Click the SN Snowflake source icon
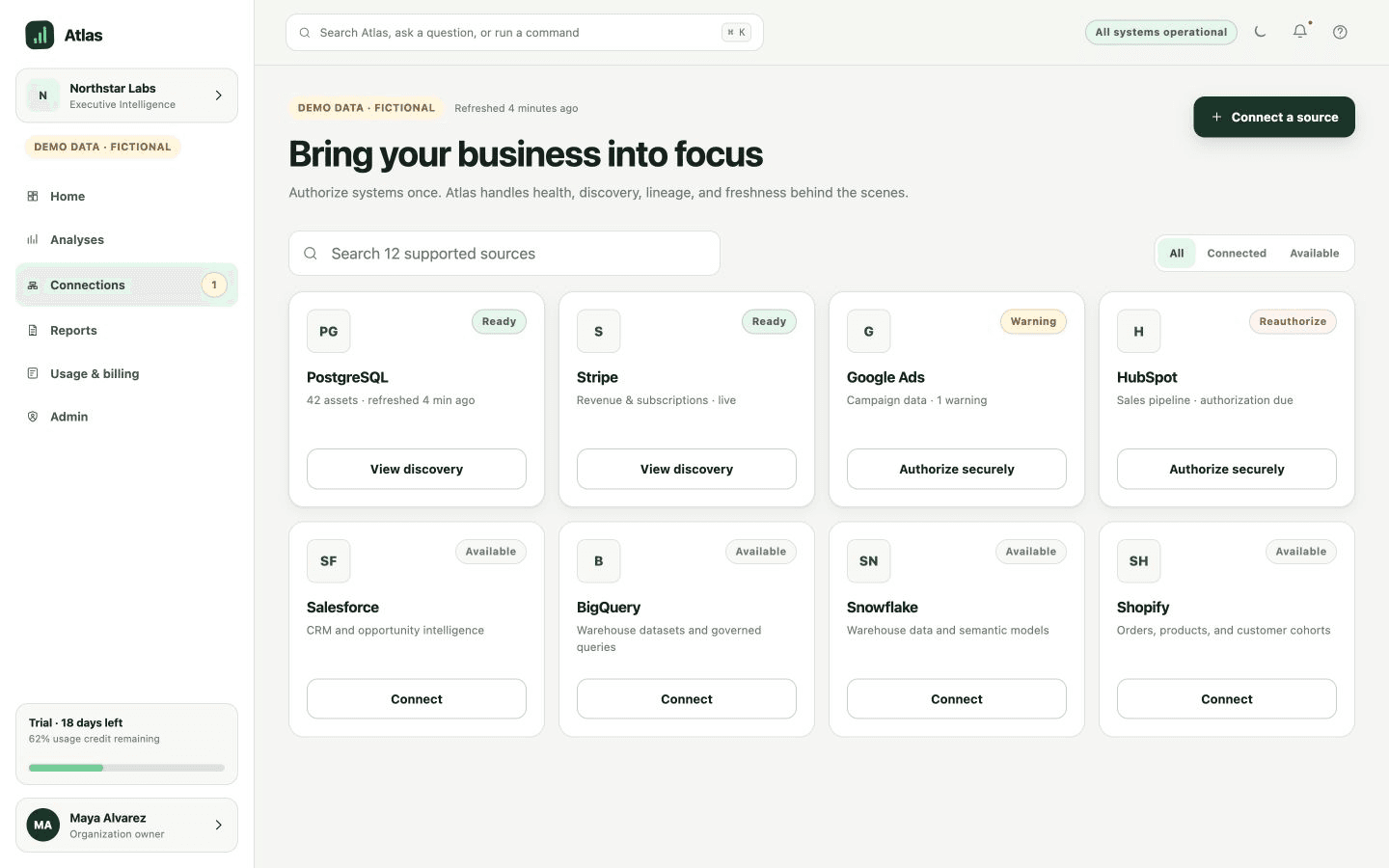The image size is (1389, 868). tap(869, 561)
